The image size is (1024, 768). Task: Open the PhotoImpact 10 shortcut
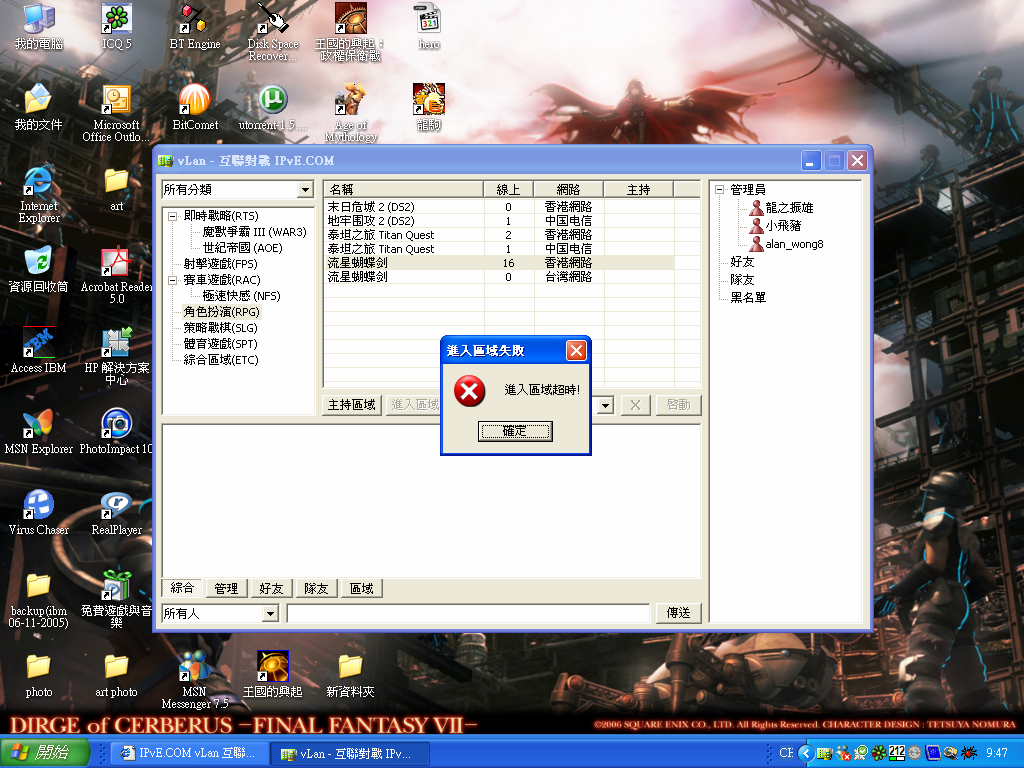(x=116, y=431)
